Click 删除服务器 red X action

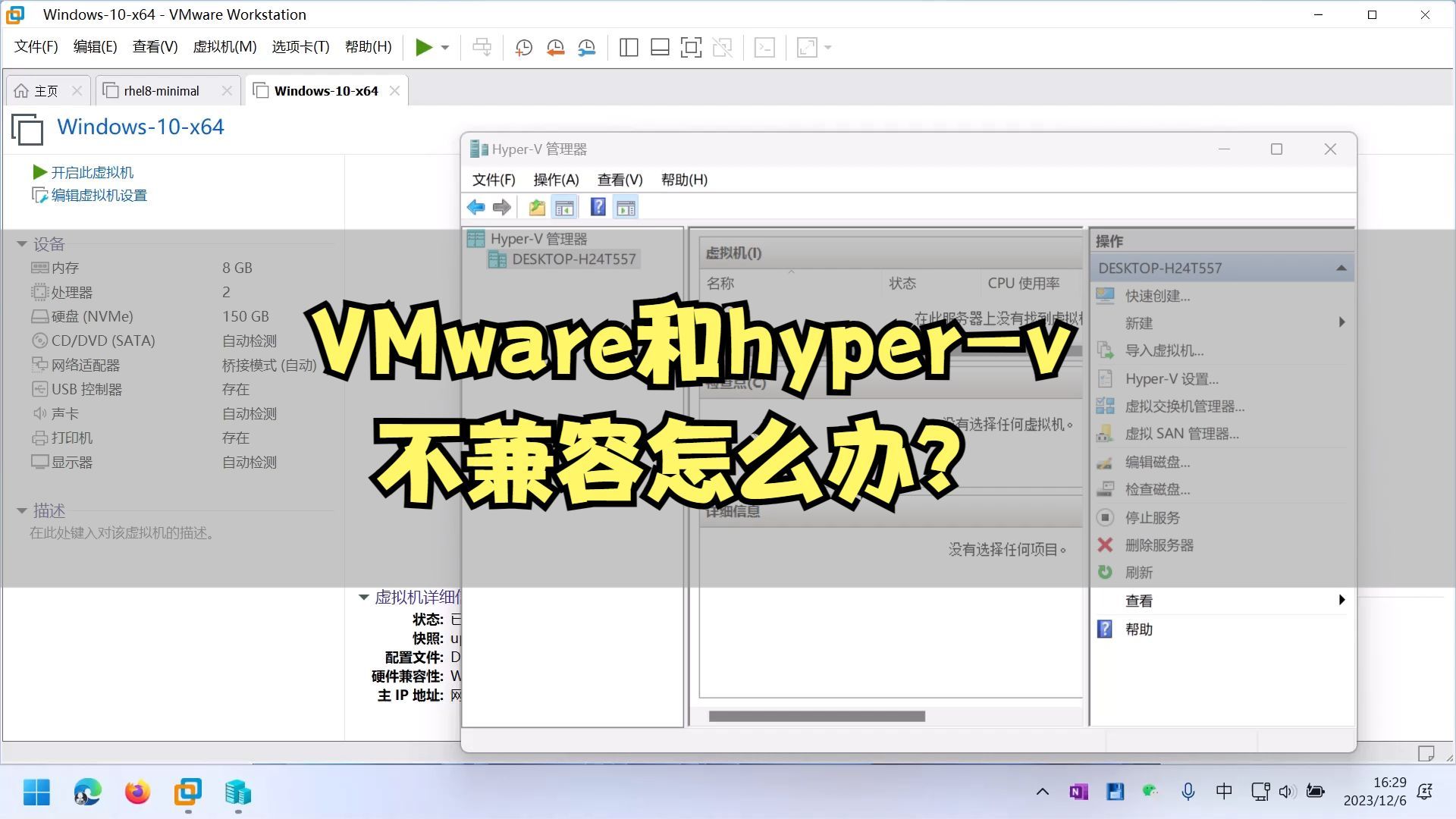[x=1105, y=545]
